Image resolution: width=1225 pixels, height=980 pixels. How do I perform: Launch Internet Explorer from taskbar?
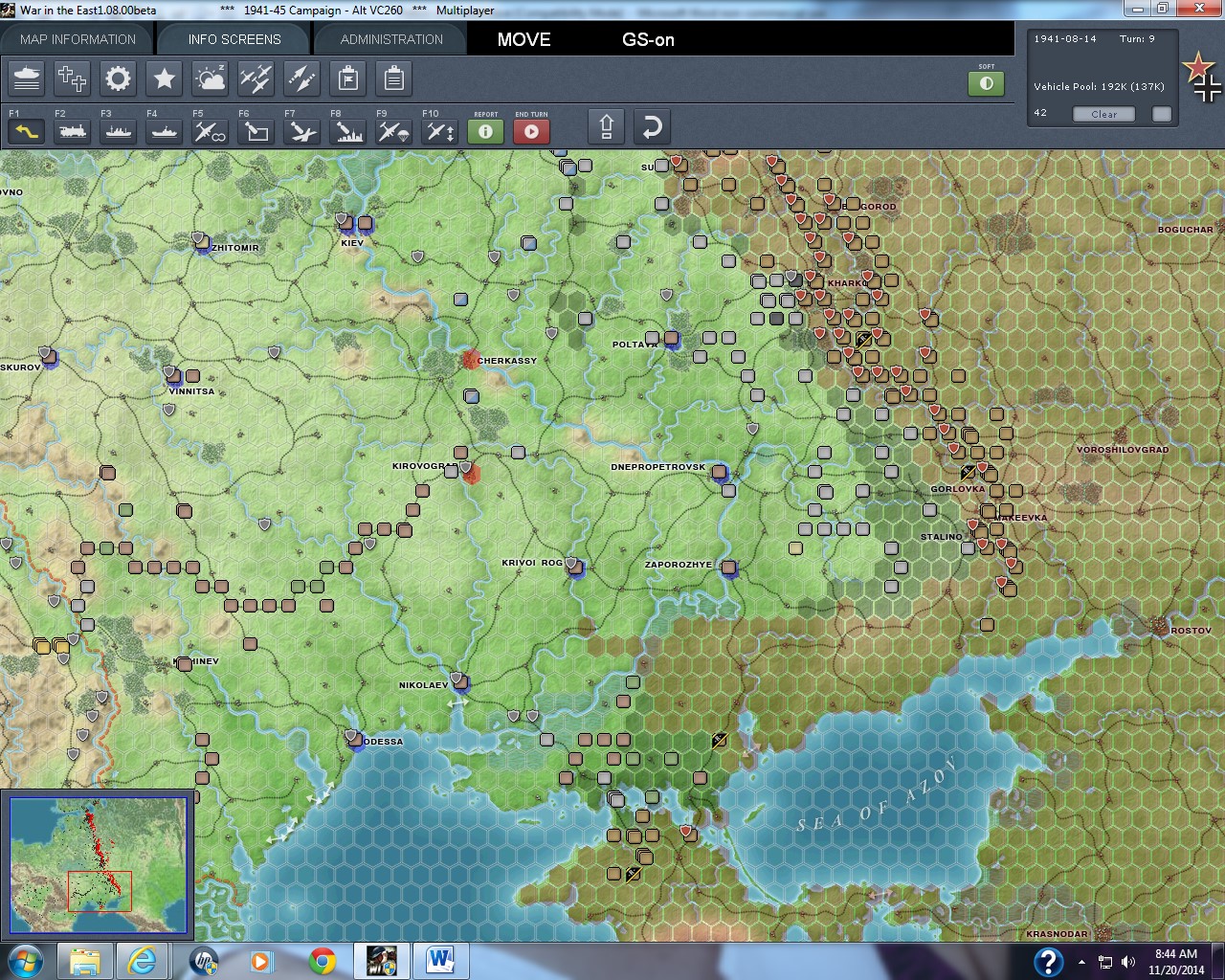(x=143, y=961)
